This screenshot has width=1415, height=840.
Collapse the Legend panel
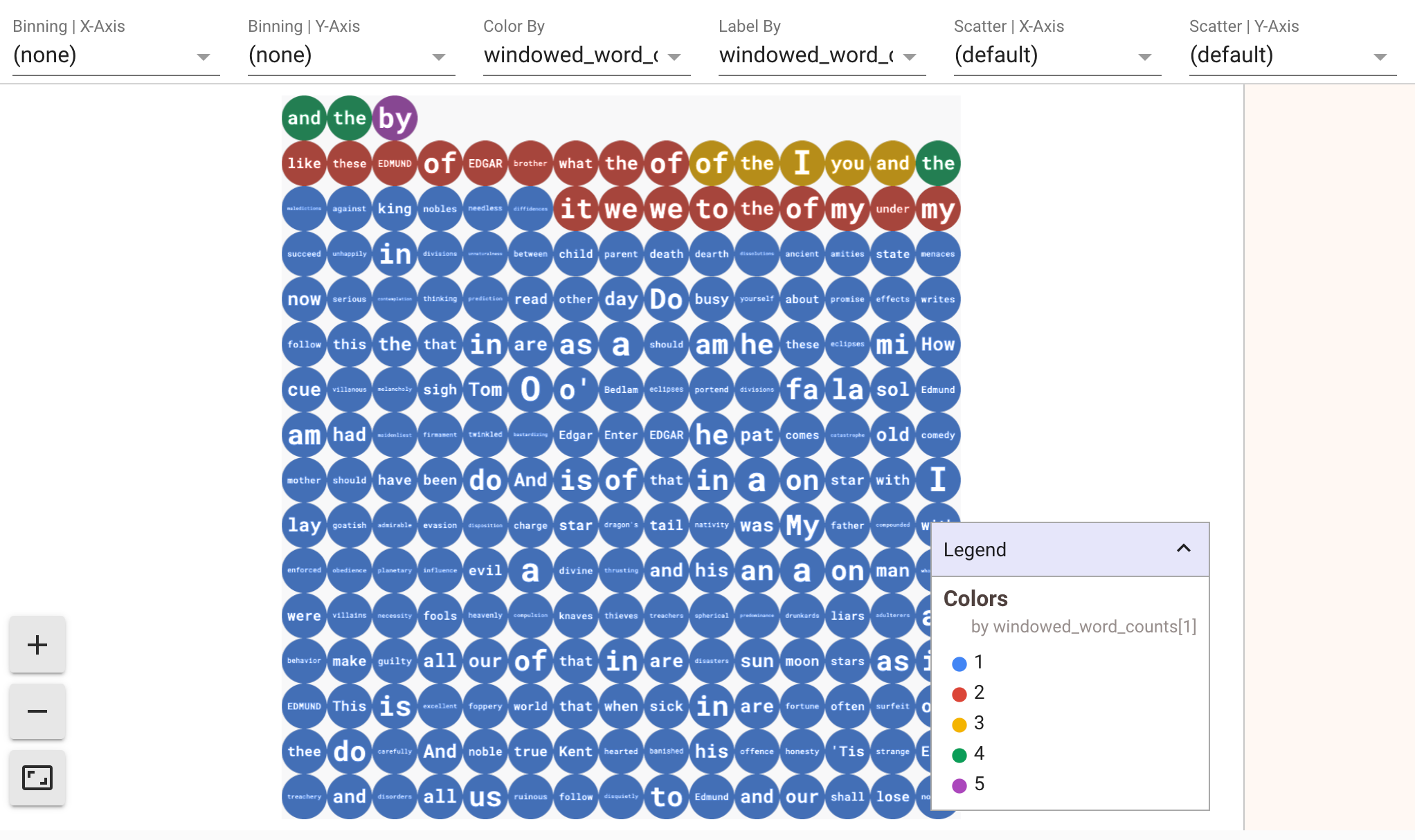click(x=1183, y=548)
